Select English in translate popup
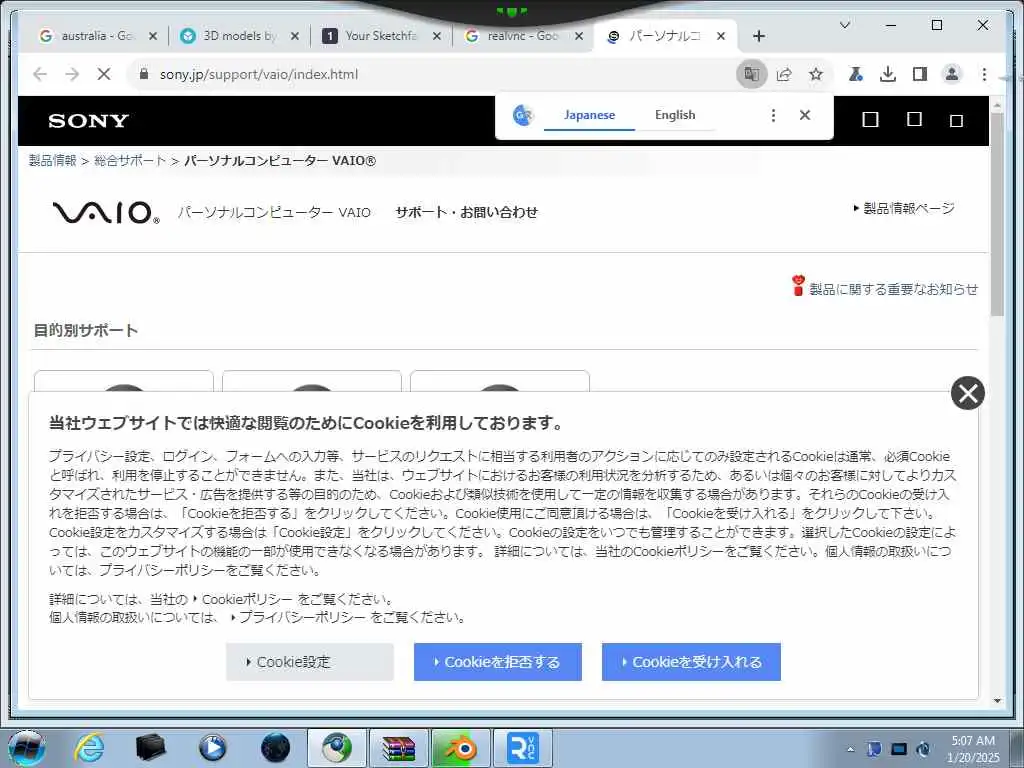The height and width of the screenshot is (768, 1024). pyautogui.click(x=675, y=115)
